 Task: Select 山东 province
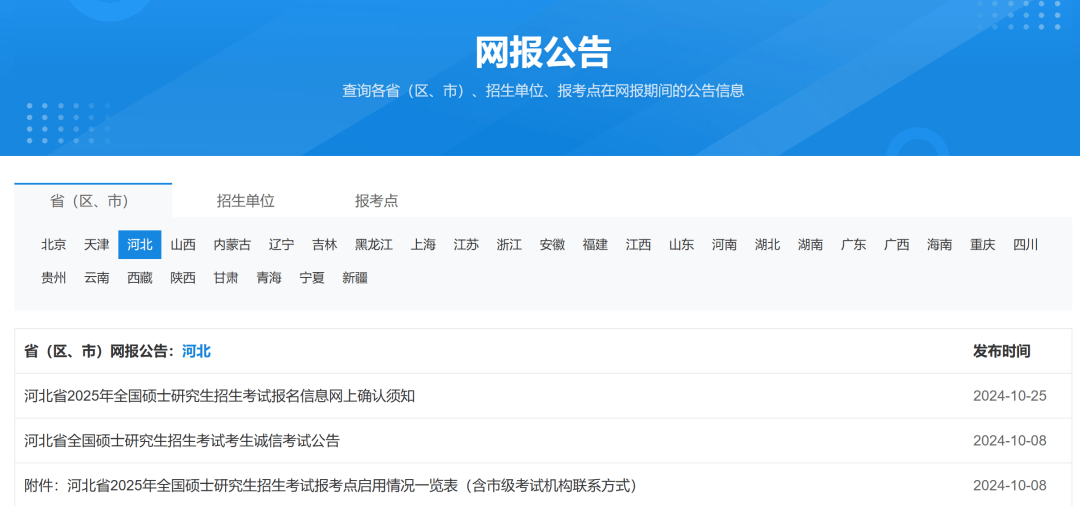[681, 244]
